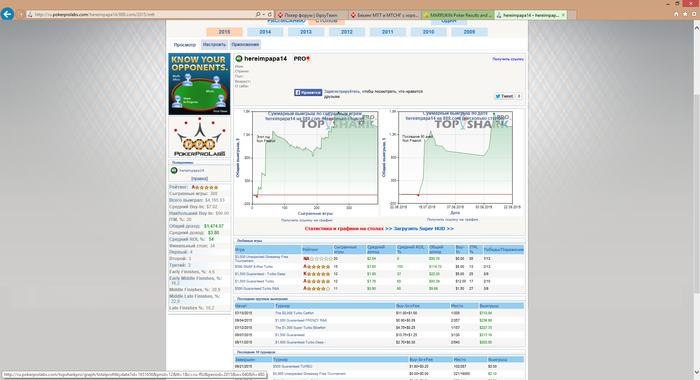Open $1,500 Guaranteed - Turbo-Deep game link
700x380 pixels.
click(260, 274)
